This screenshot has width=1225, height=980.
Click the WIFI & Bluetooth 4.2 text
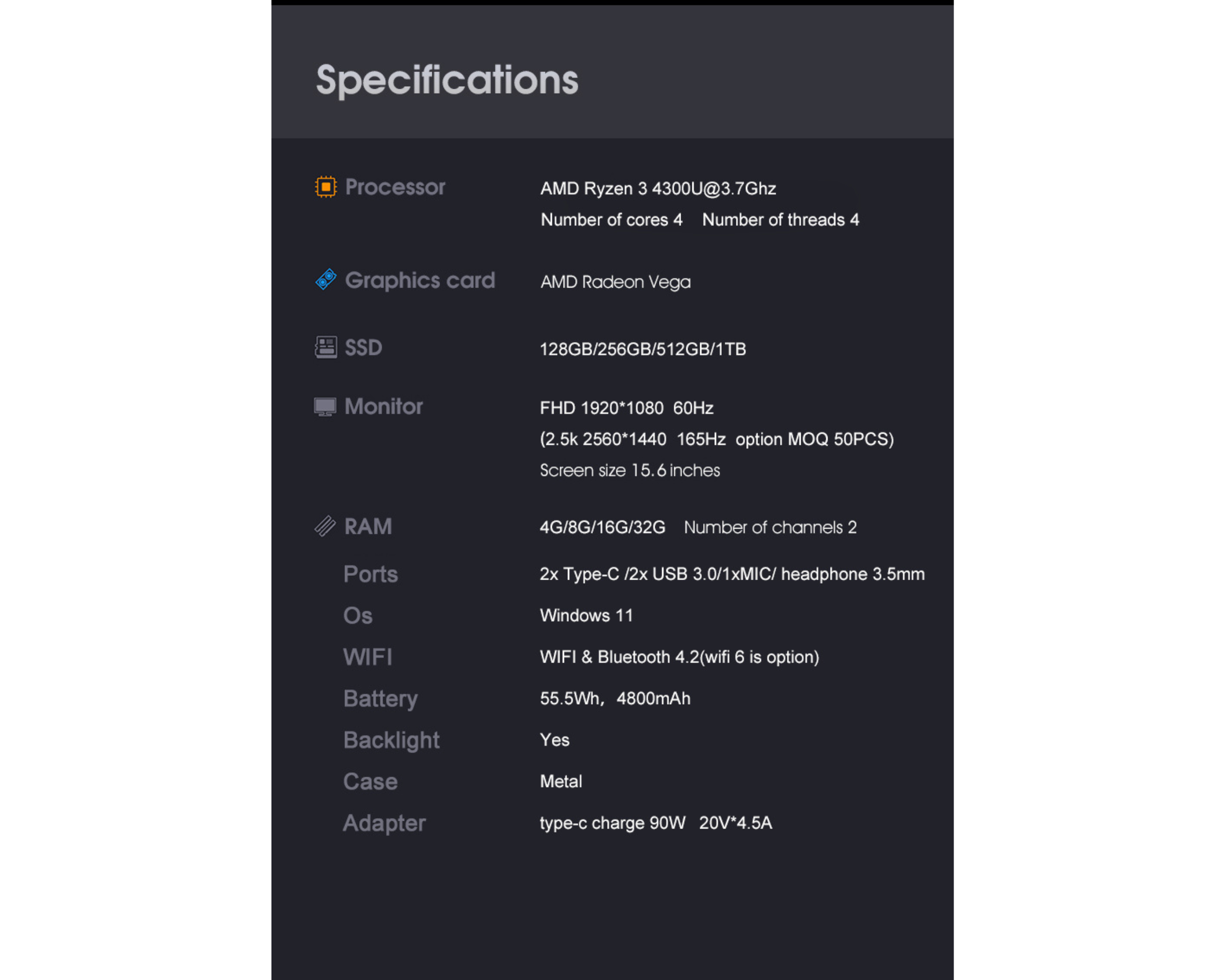point(679,657)
